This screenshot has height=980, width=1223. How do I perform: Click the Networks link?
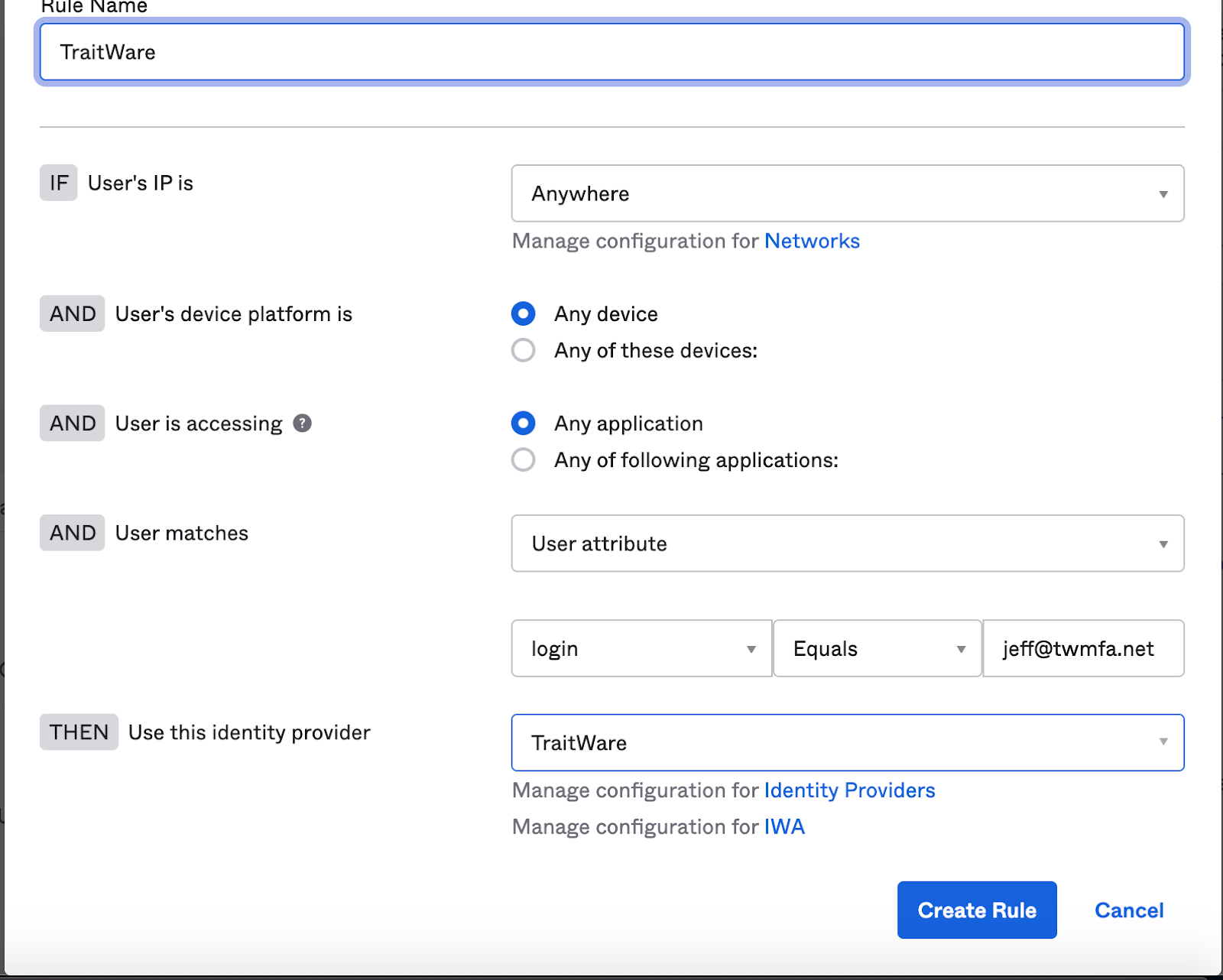(x=812, y=241)
